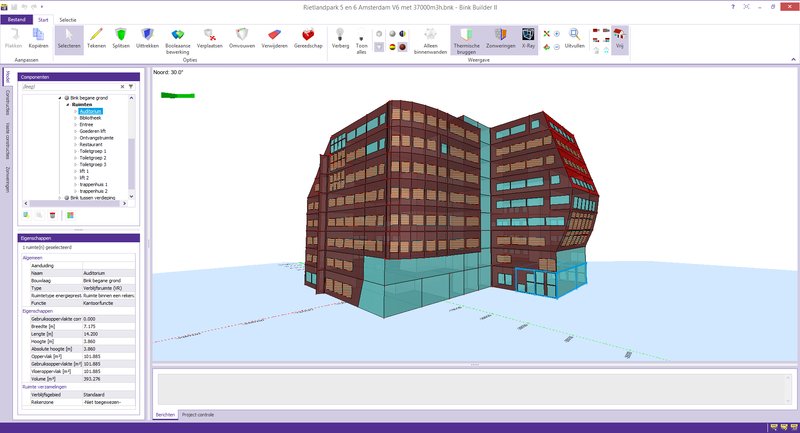Select the Verplaatsen tool
Image resolution: width=800 pixels, height=433 pixels.
(x=210, y=39)
